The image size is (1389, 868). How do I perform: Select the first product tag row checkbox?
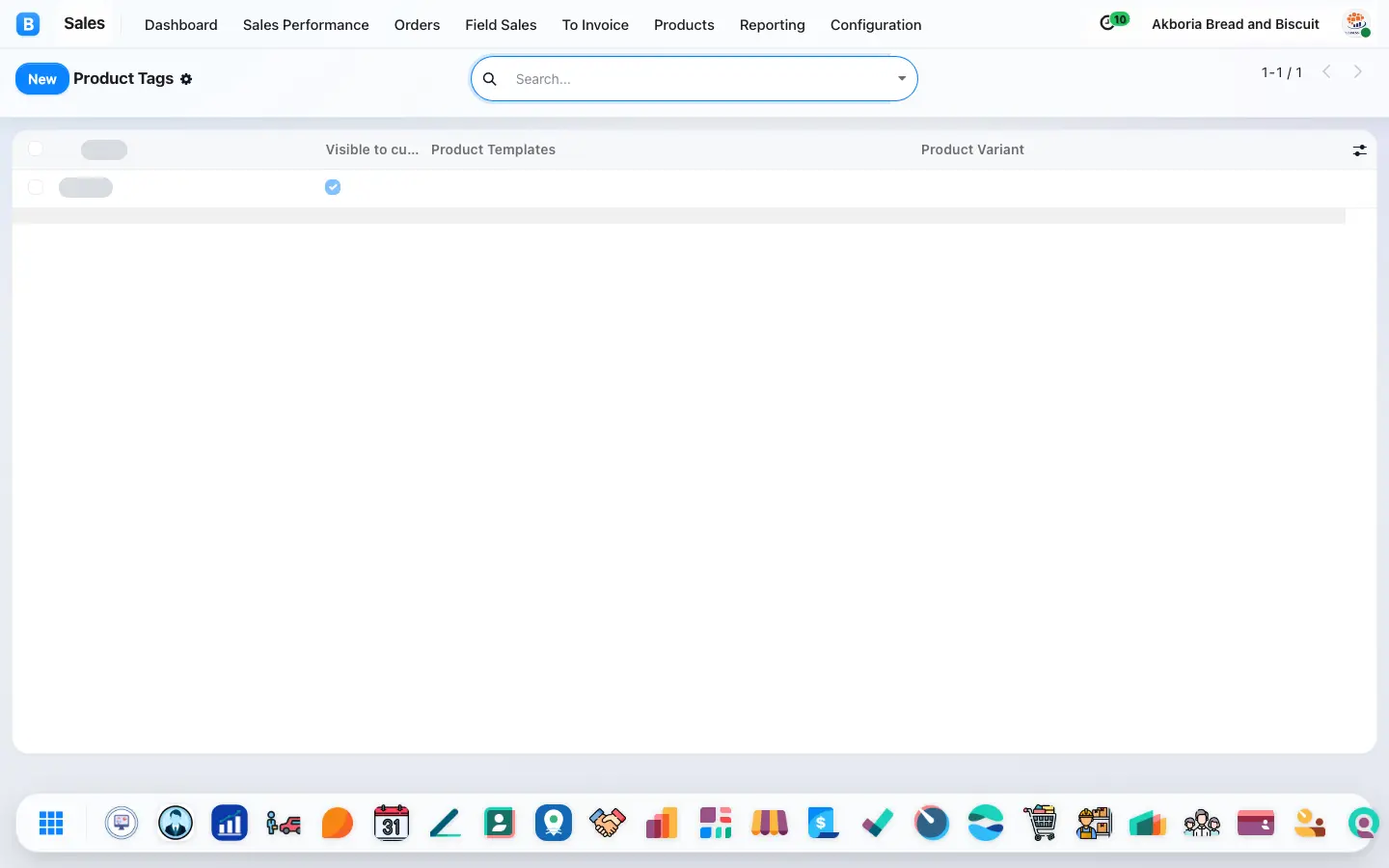pyautogui.click(x=36, y=187)
